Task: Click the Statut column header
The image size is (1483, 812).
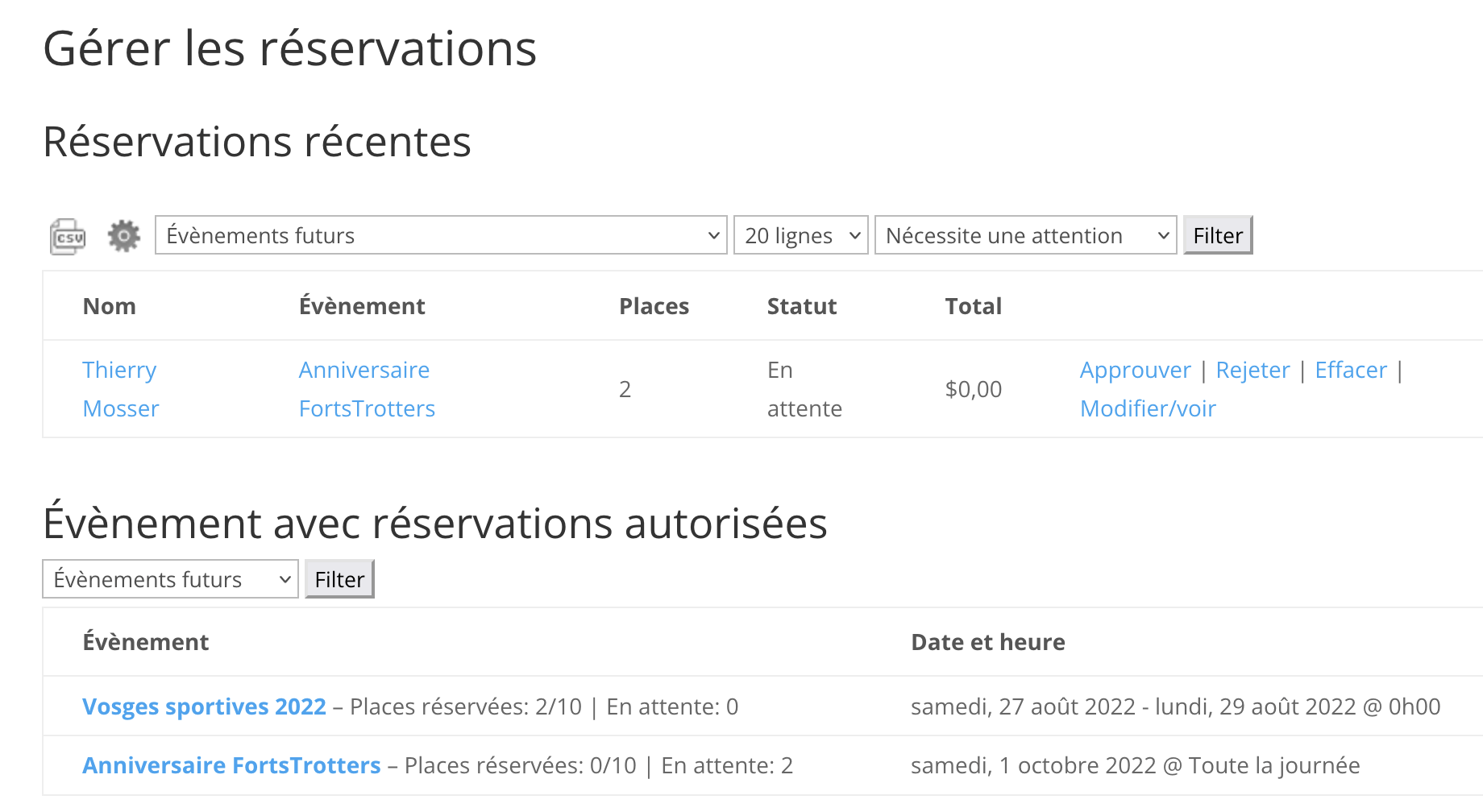Action: click(802, 306)
